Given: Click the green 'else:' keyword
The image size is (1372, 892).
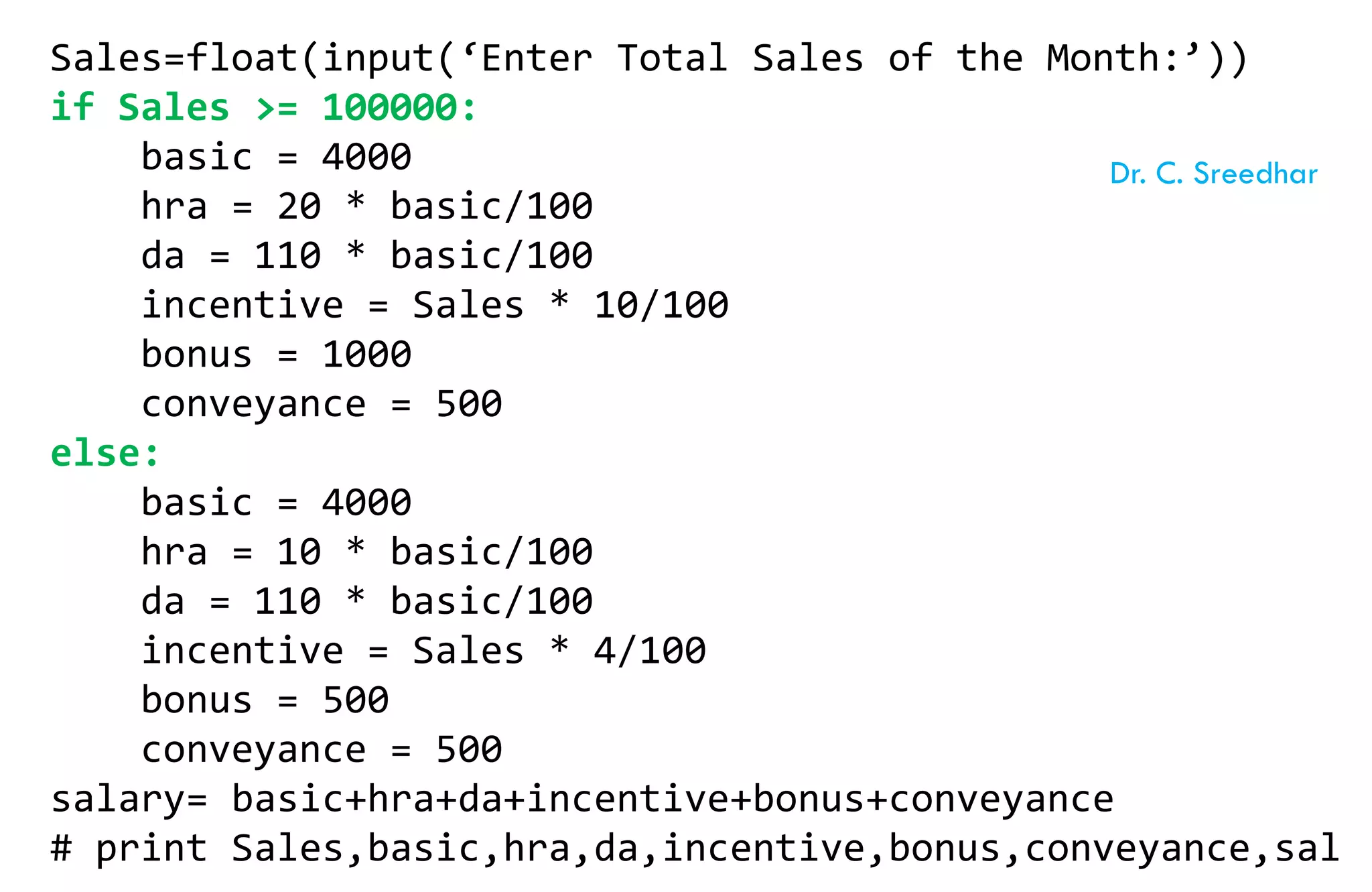Looking at the screenshot, I should 105,454.
